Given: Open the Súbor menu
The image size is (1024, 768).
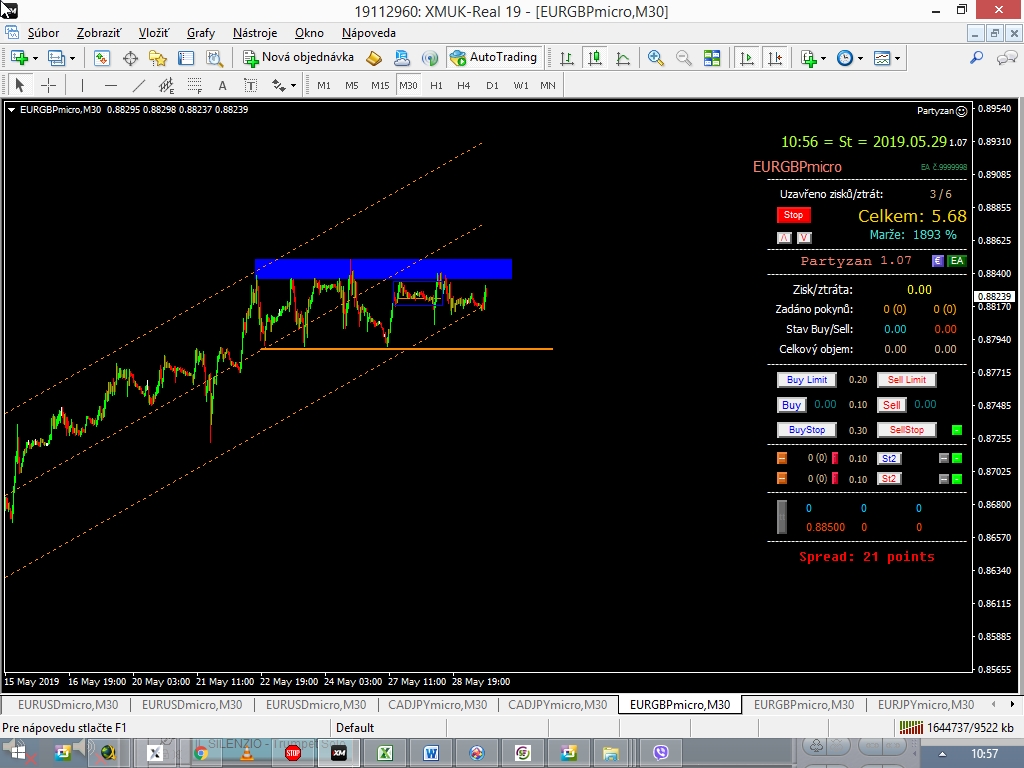Looking at the screenshot, I should click(x=43, y=33).
